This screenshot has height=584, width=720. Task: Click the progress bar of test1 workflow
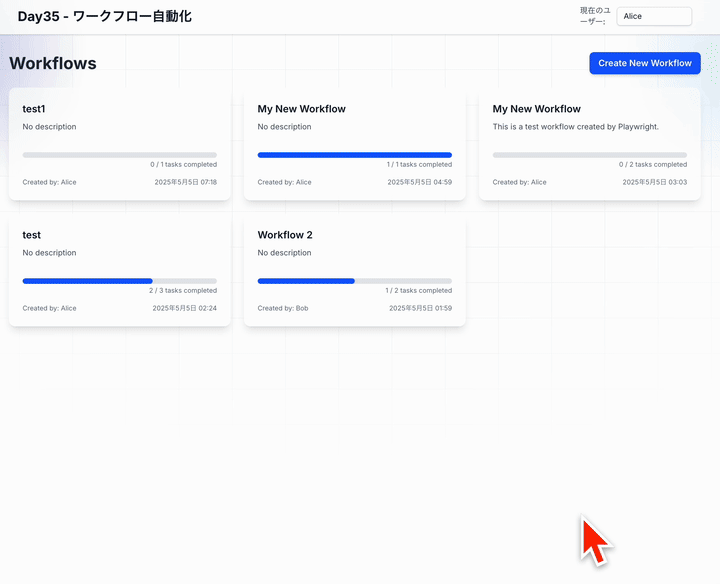pyautogui.click(x=119, y=155)
